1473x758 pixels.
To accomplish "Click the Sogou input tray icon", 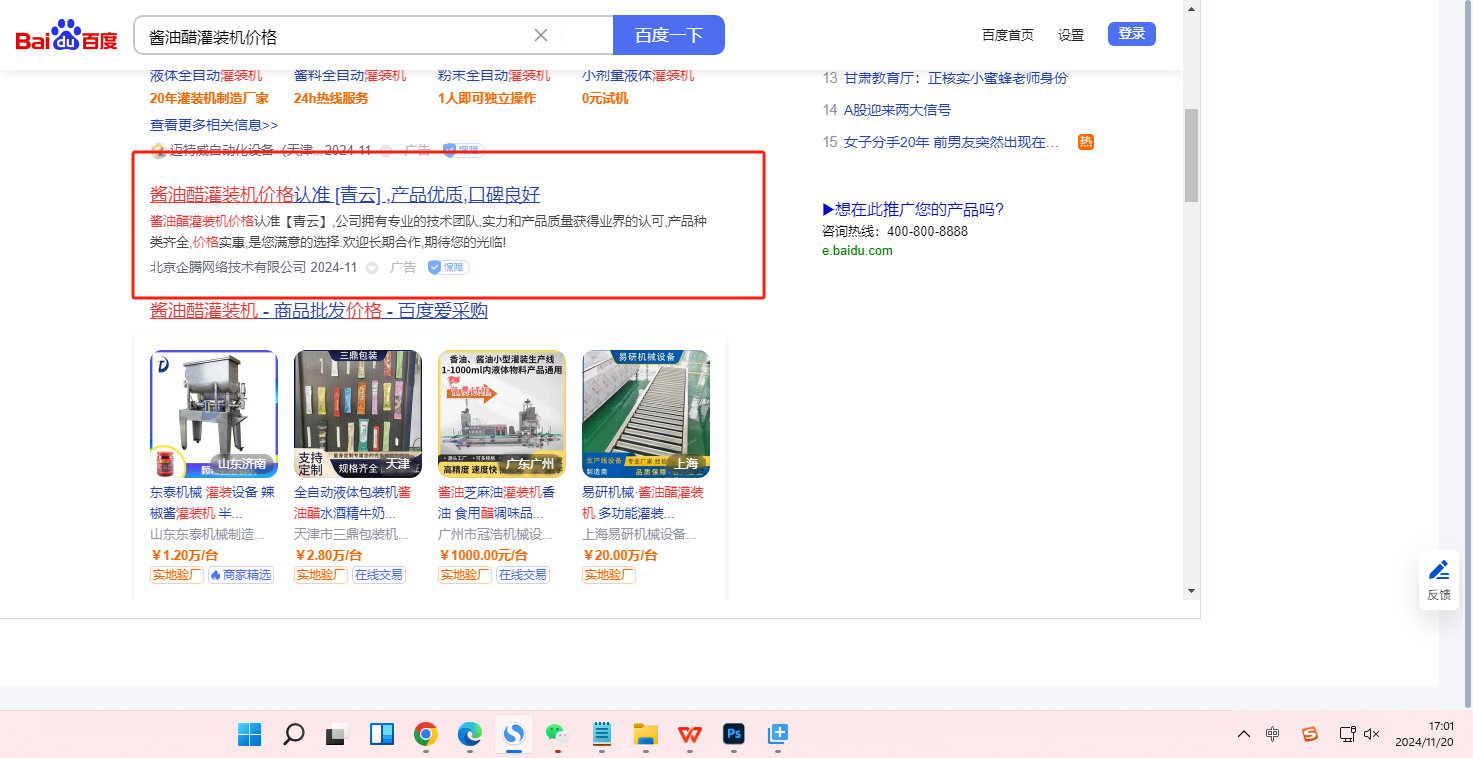I will click(x=1310, y=734).
